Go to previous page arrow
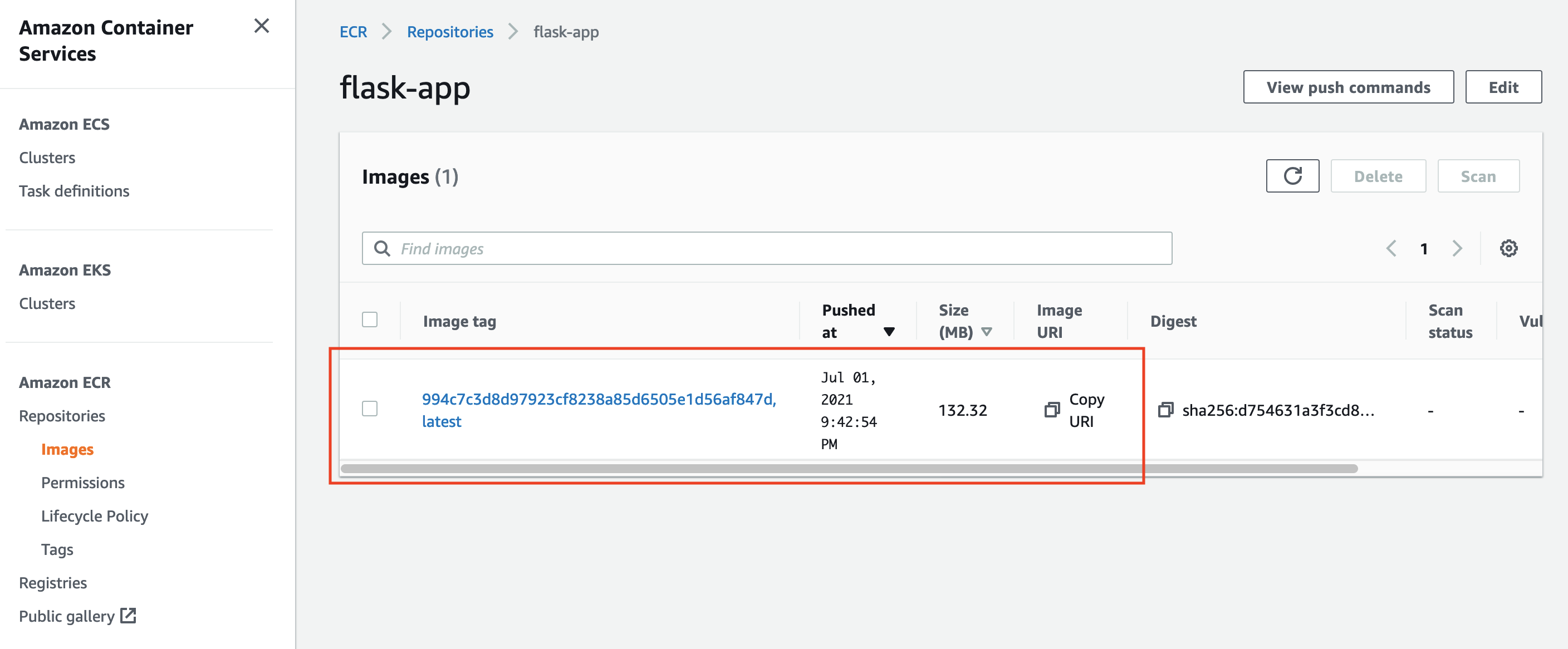 [1391, 248]
